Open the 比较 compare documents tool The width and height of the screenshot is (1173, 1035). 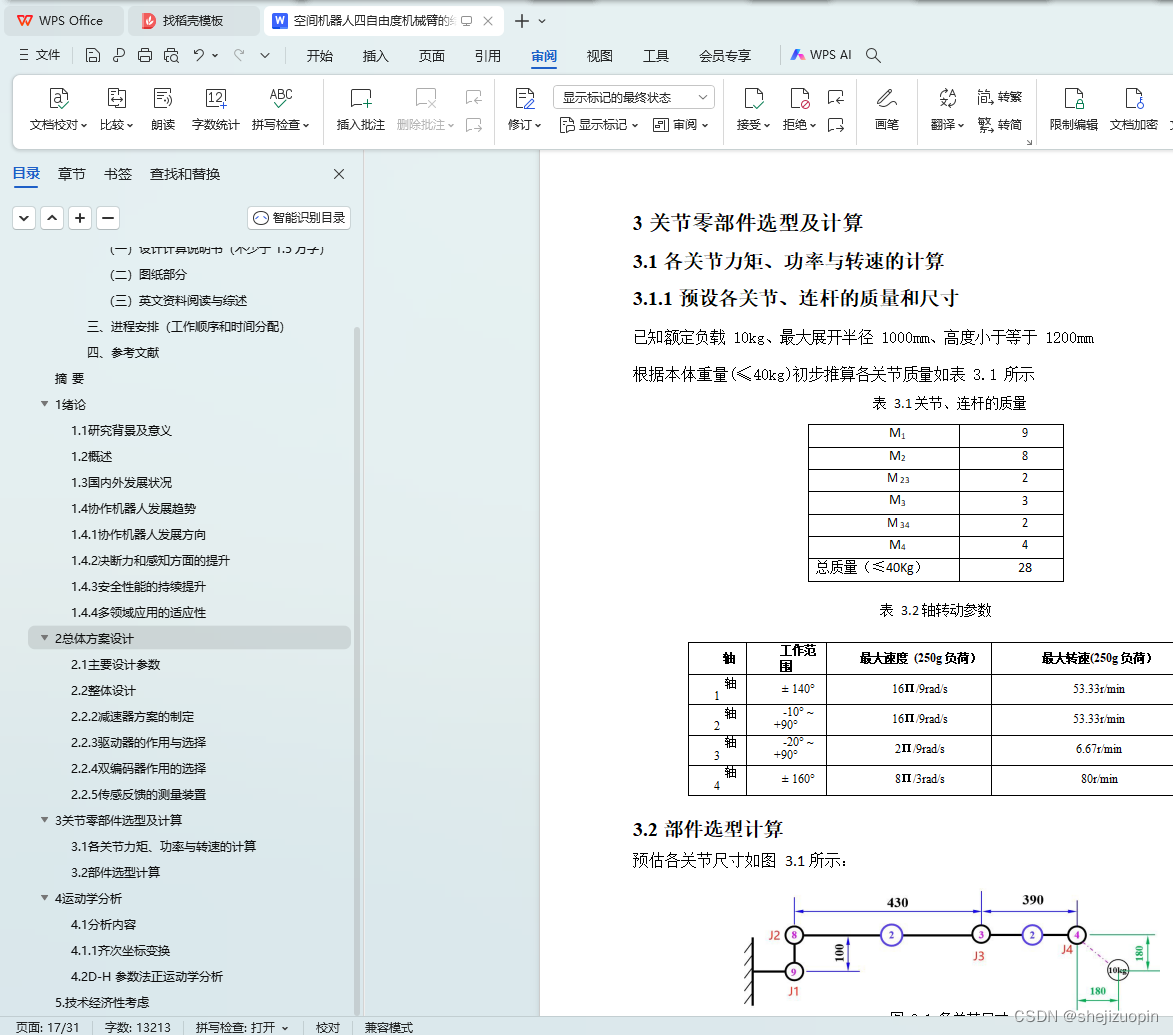click(116, 109)
